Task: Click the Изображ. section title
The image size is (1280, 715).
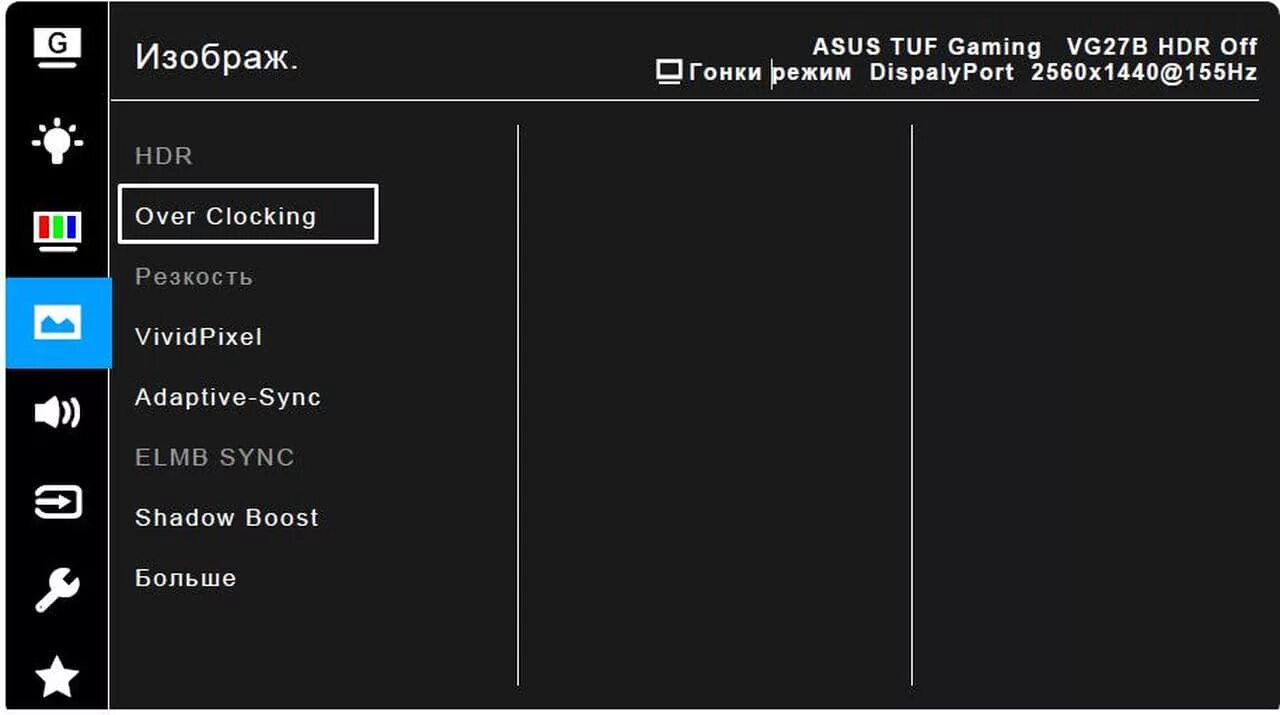Action: pos(217,58)
